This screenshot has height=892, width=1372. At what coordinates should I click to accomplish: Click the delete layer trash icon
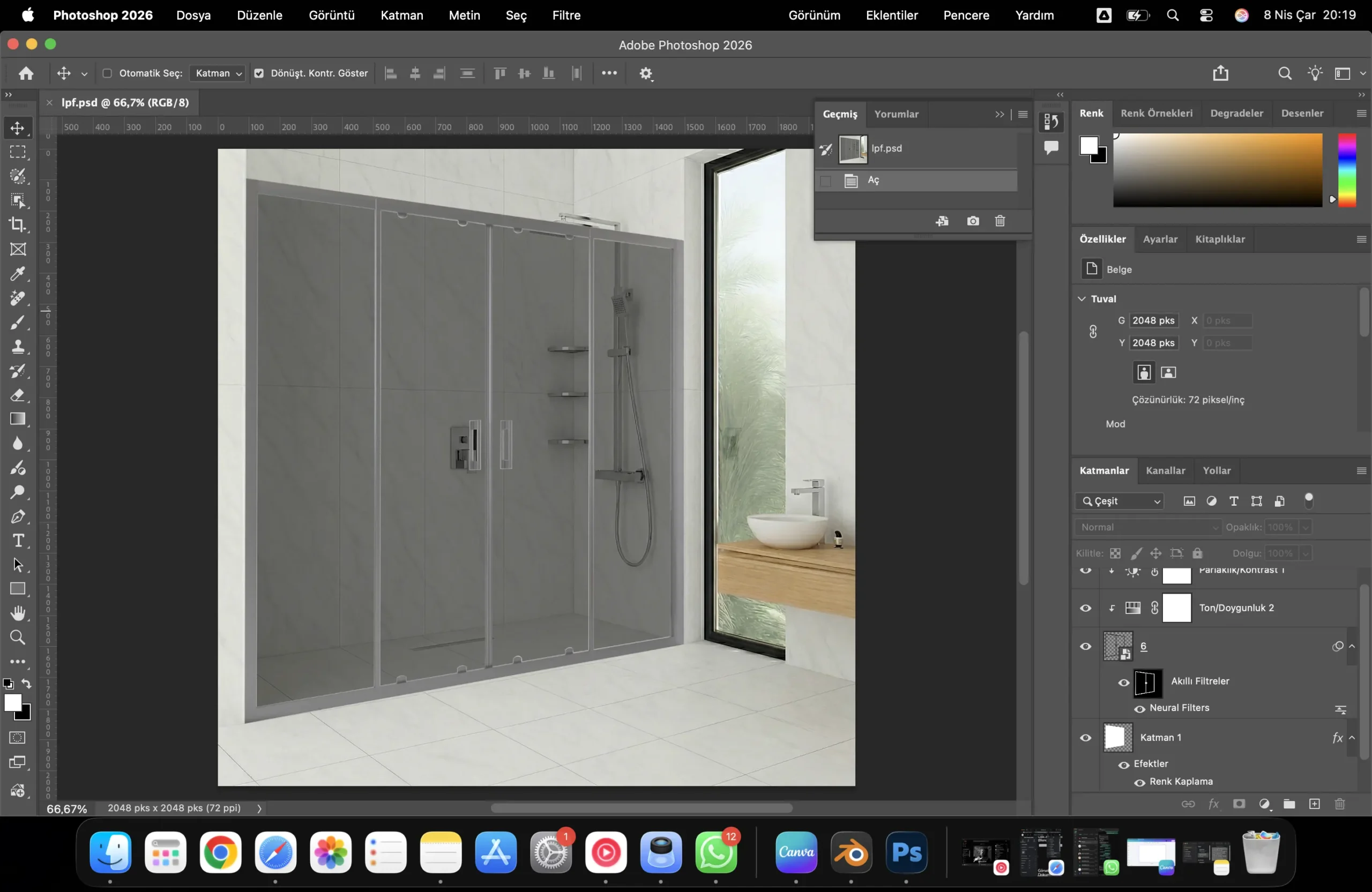tap(1339, 804)
